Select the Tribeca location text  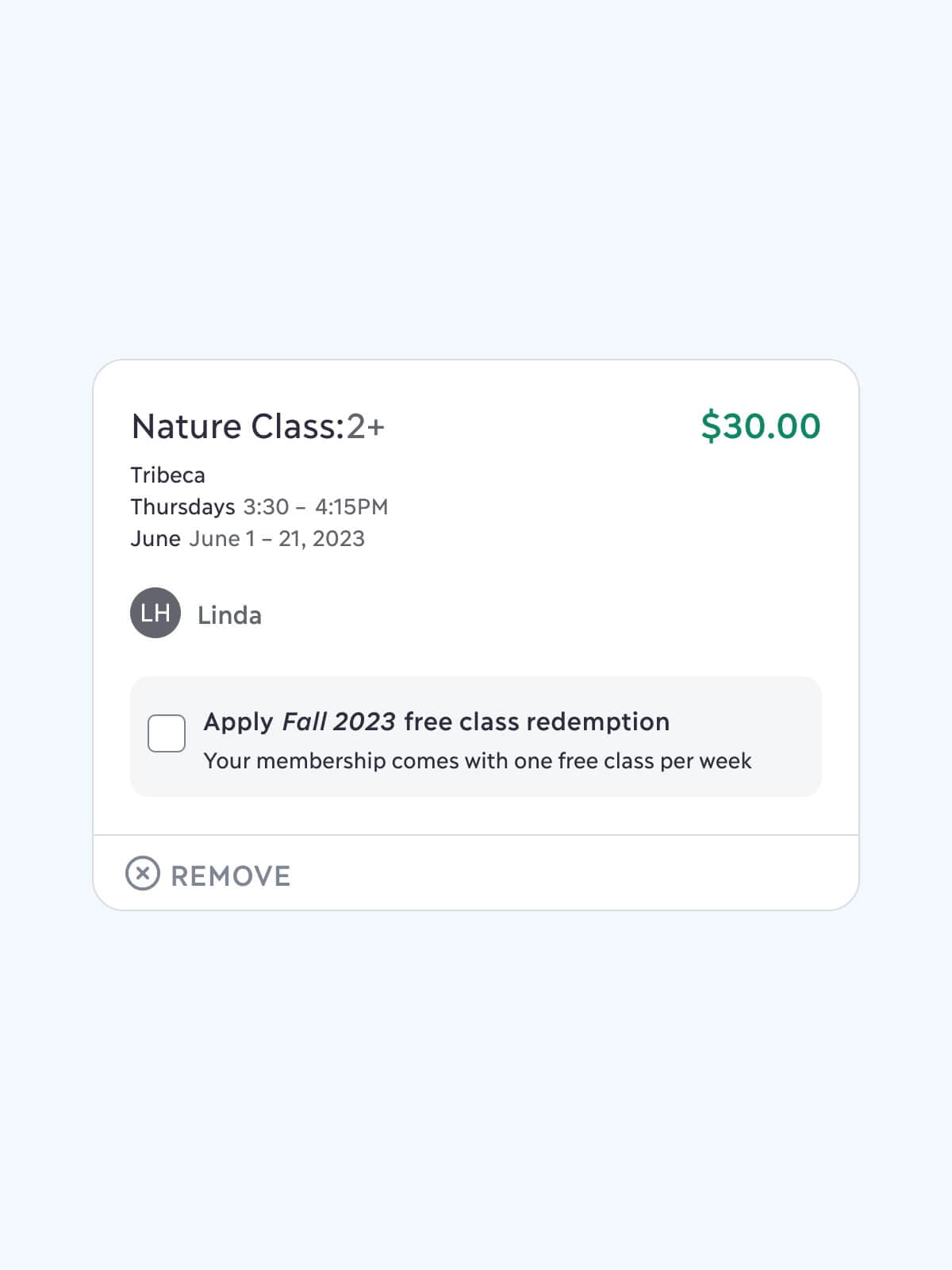pos(167,475)
